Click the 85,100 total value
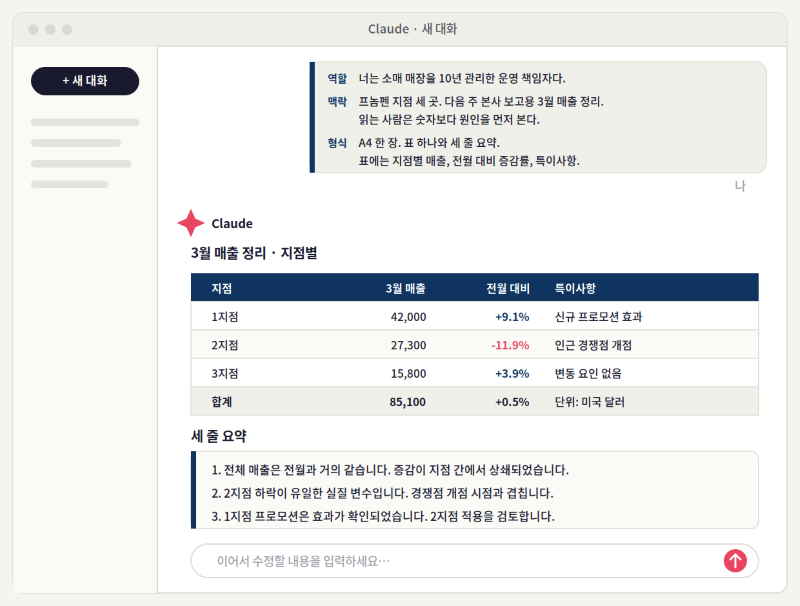The height and width of the screenshot is (606, 800). [408, 402]
